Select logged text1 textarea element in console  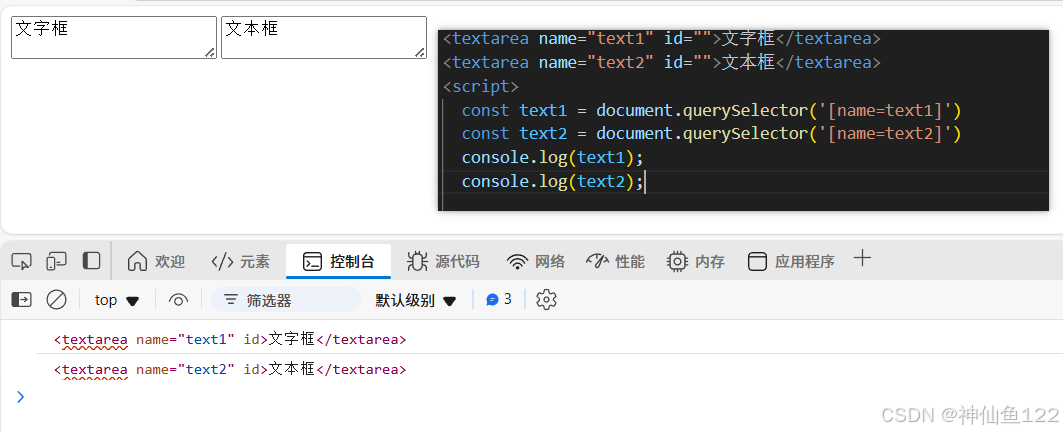pyautogui.click(x=230, y=339)
